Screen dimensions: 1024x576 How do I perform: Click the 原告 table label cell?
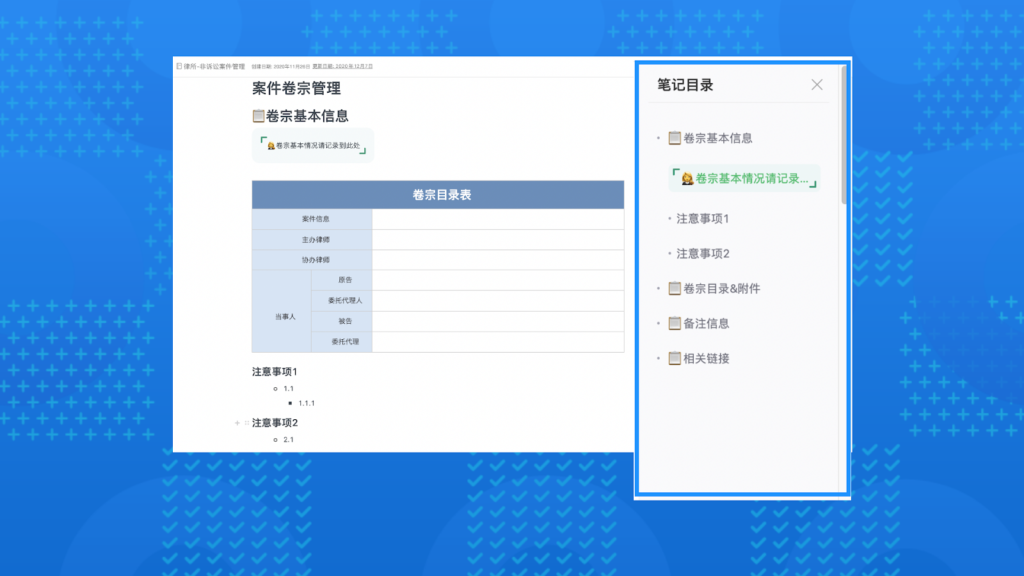tap(342, 280)
